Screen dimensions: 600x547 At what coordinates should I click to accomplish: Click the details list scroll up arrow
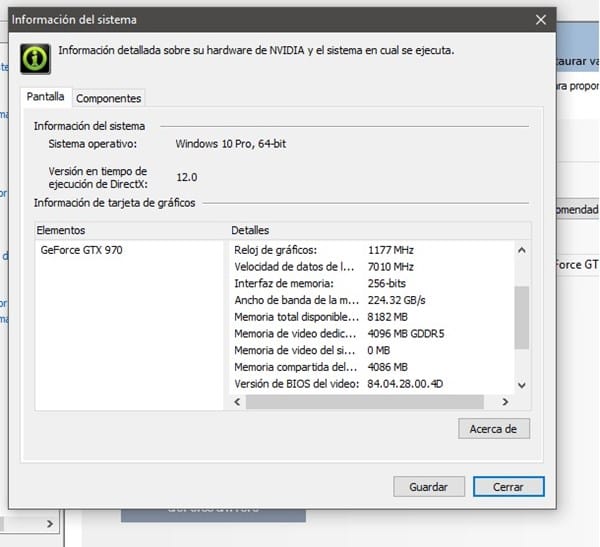522,250
